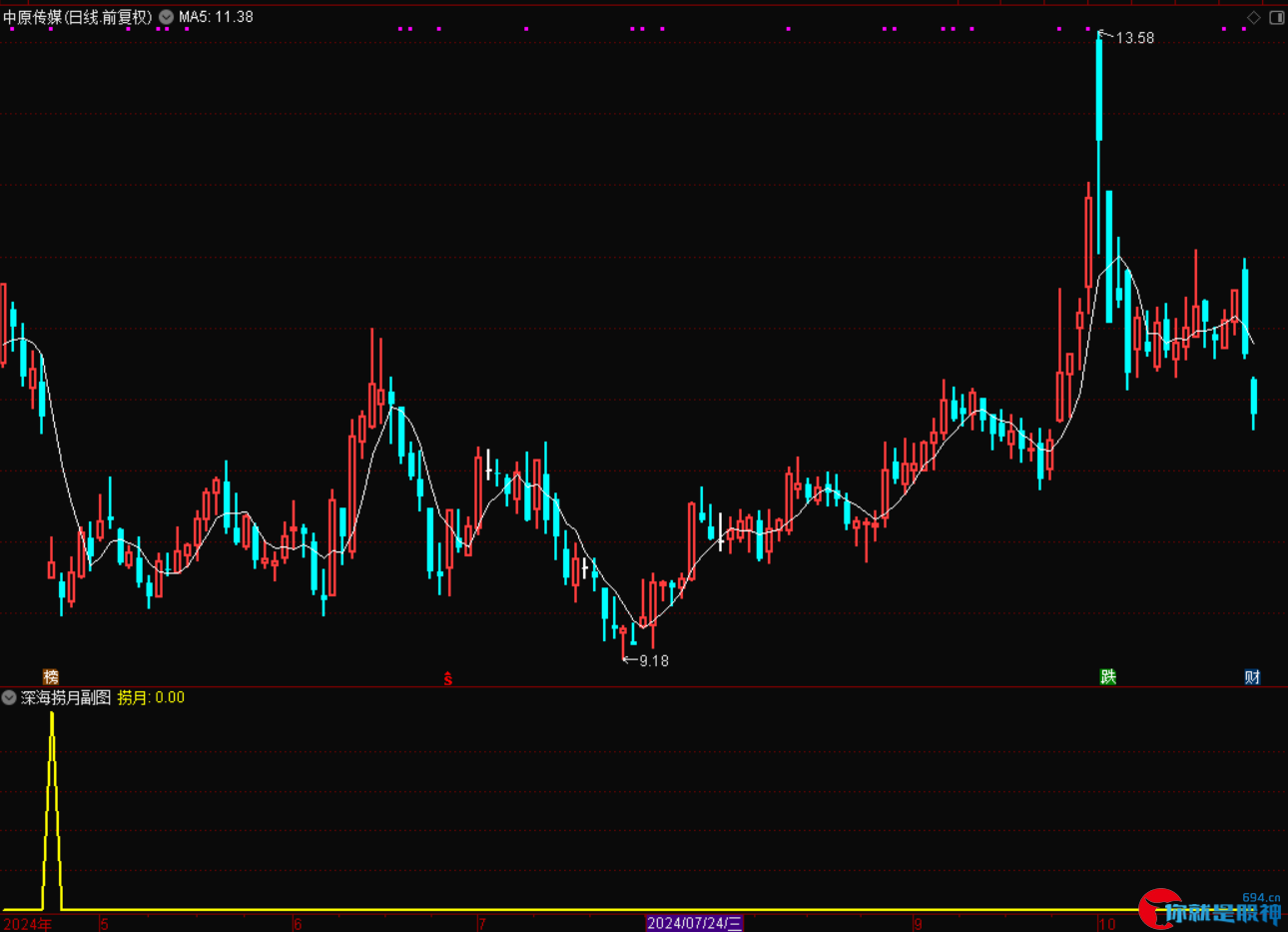Click the 捞月: 0.00 value
The image size is (1288, 932).
click(x=151, y=697)
